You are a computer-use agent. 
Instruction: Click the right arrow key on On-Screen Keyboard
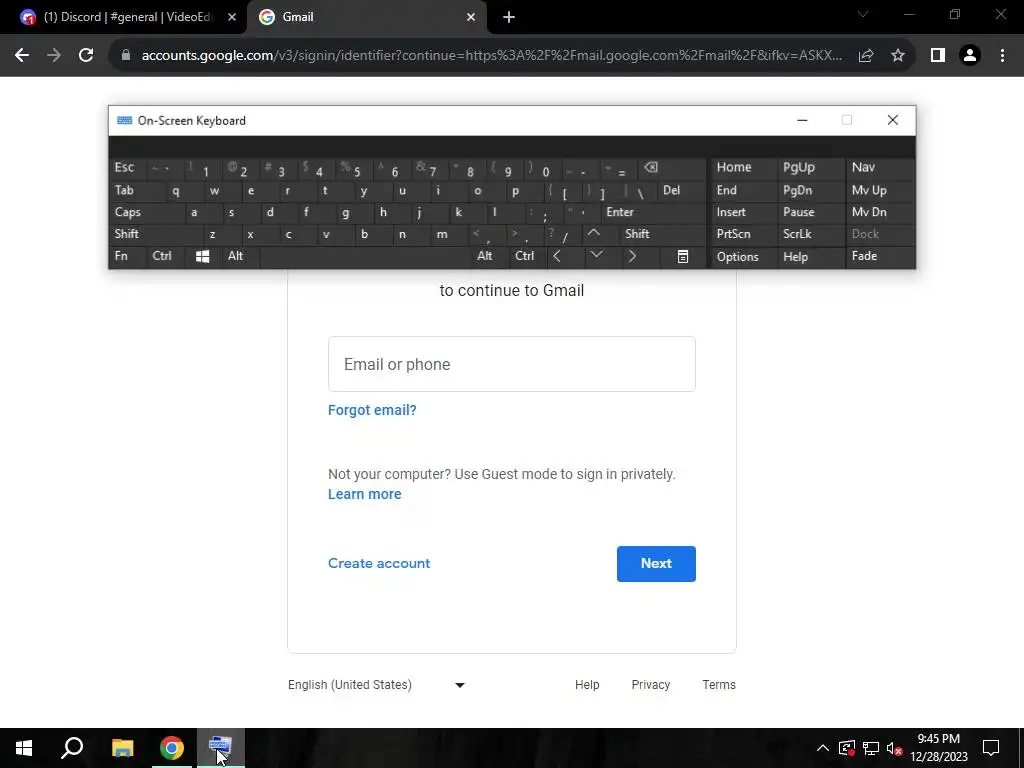[632, 257]
